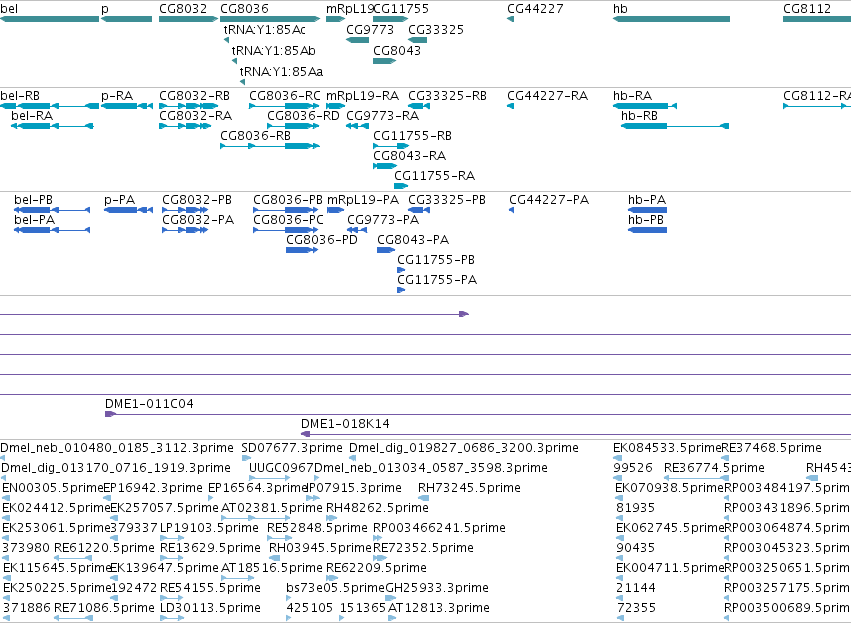
Task: Open the AT12813.3prime EST label
Action: [439, 608]
